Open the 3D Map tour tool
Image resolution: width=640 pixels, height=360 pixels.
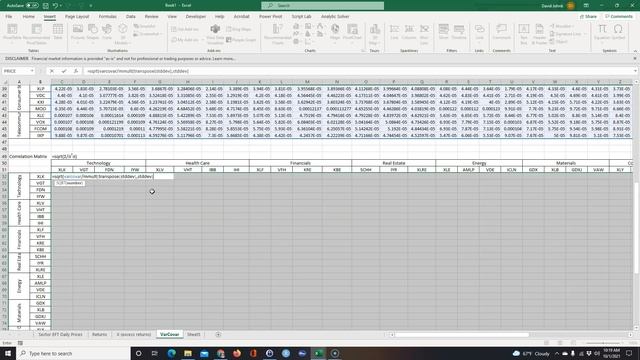pyautogui.click(x=374, y=33)
